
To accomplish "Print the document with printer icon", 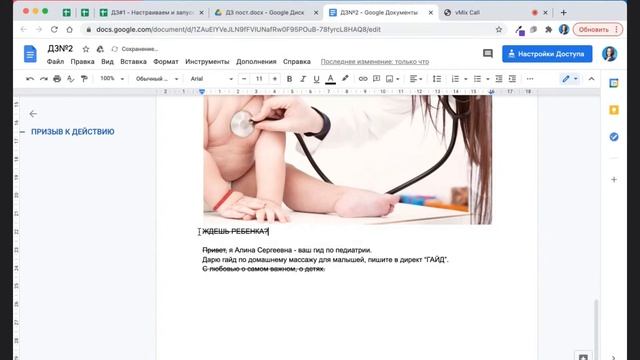I will click(57, 79).
